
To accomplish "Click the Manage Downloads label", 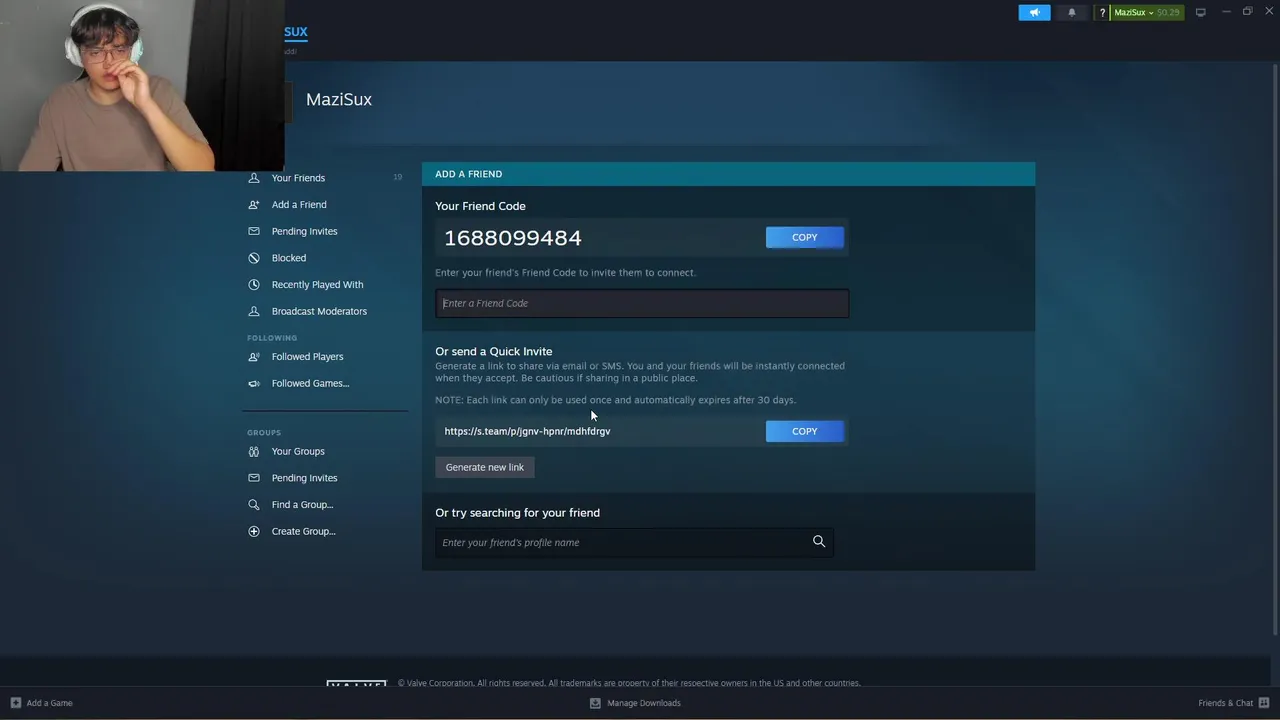I will 644,703.
